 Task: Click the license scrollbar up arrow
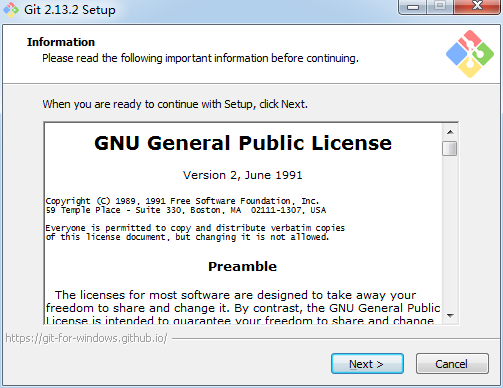coord(450,132)
